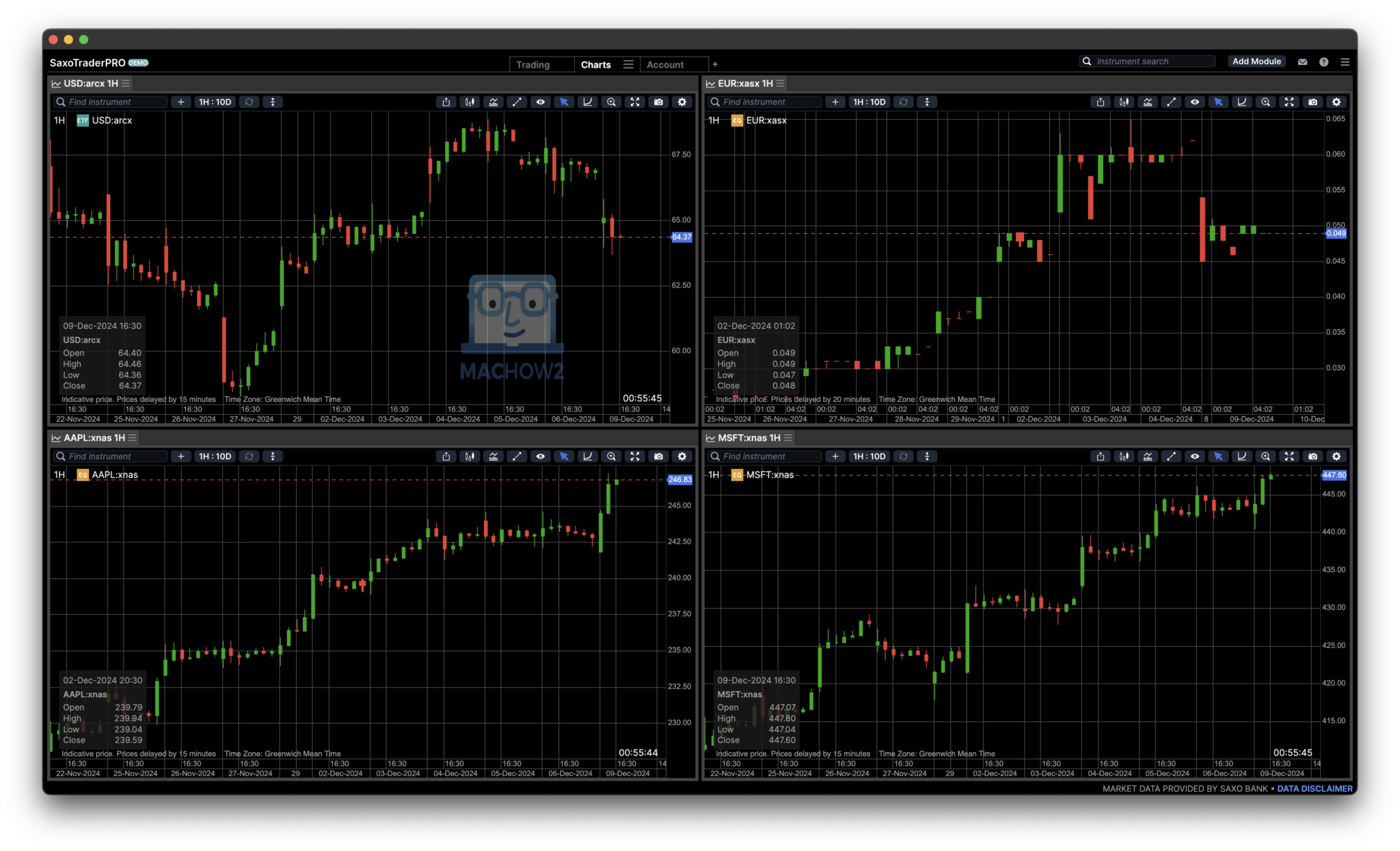Share the AAPL:xnas chart via the export icon
The height and width of the screenshot is (851, 1400).
point(446,456)
